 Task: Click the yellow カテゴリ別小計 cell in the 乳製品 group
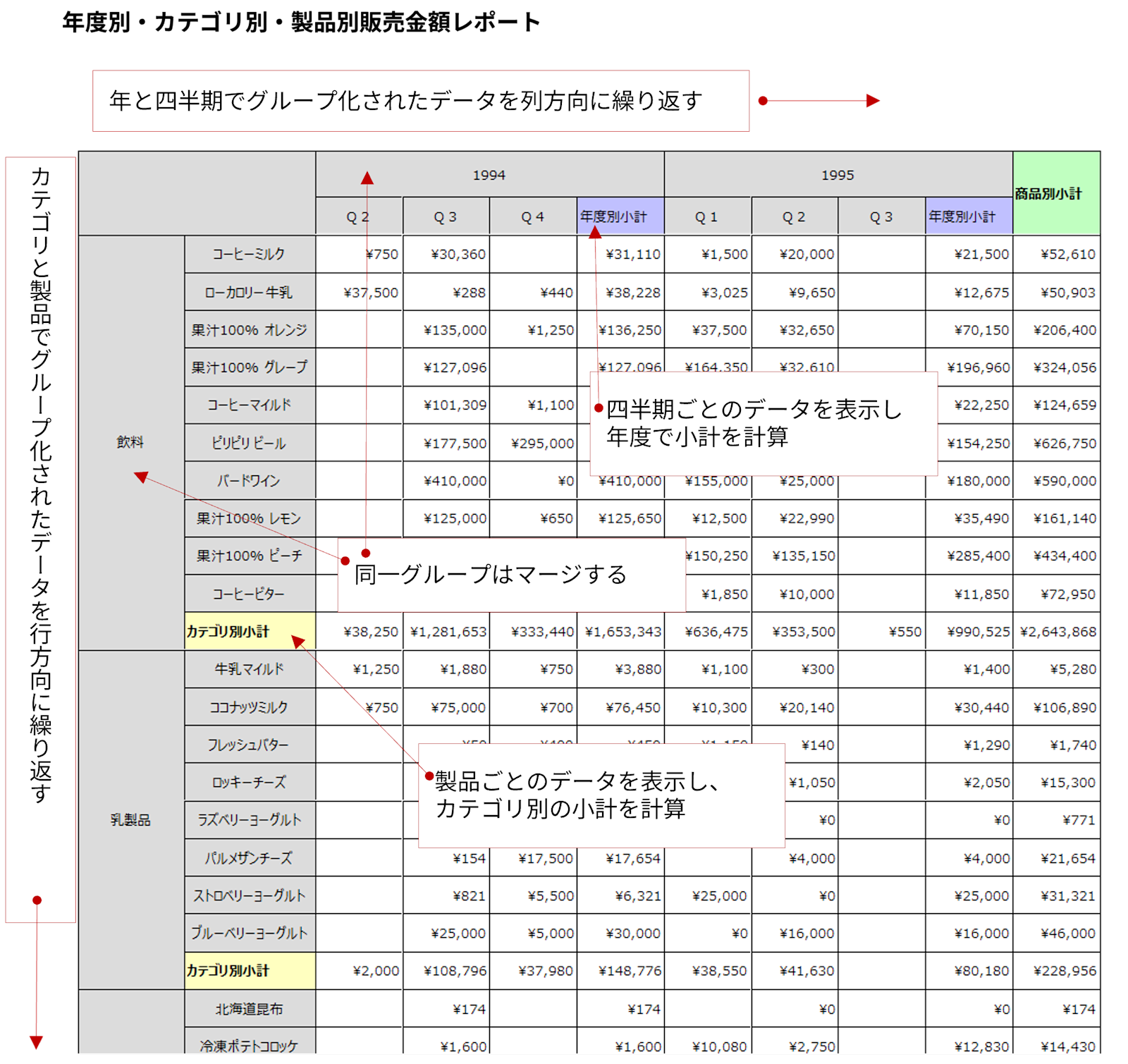point(250,970)
